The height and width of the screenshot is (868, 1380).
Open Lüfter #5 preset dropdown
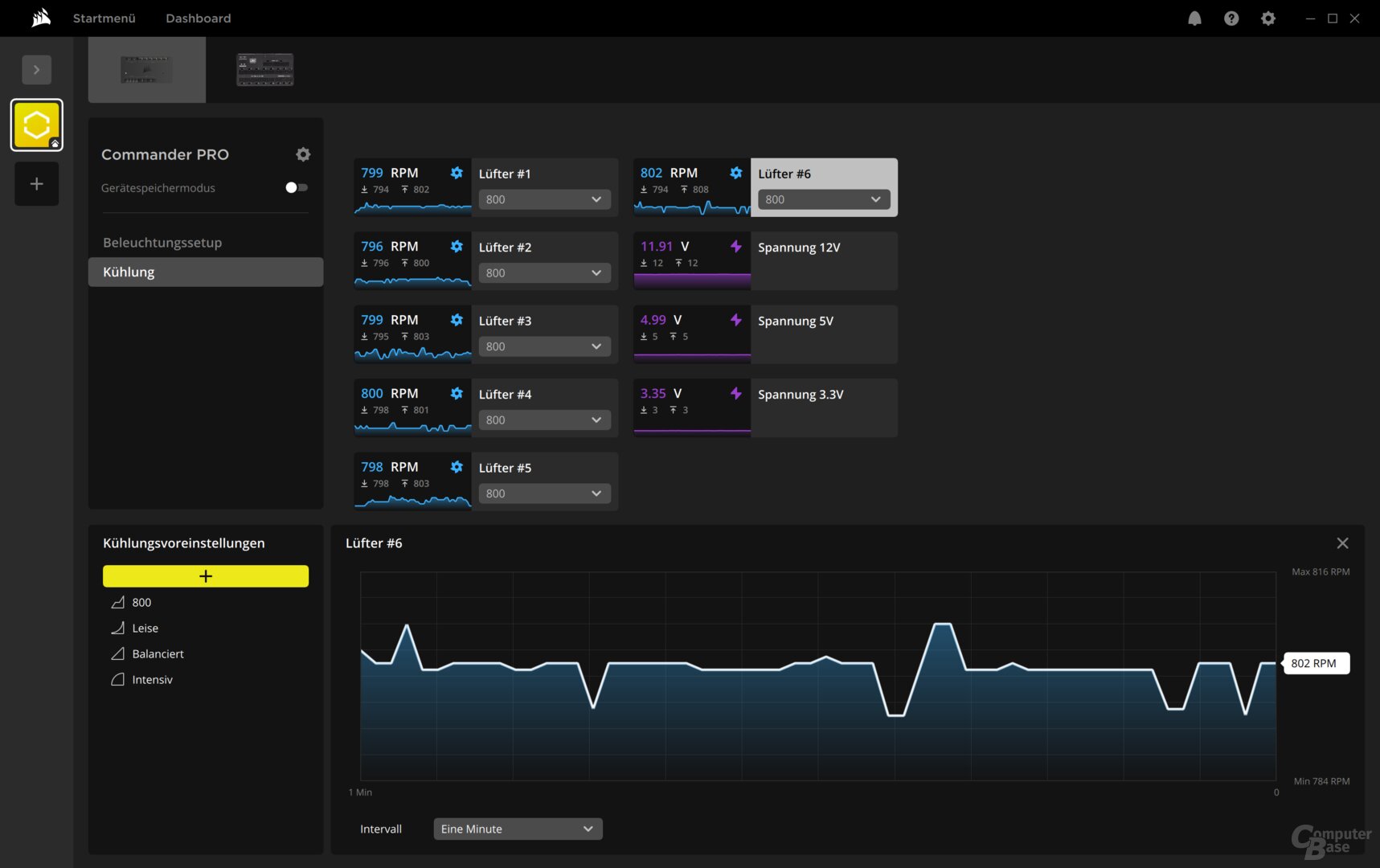tap(544, 493)
